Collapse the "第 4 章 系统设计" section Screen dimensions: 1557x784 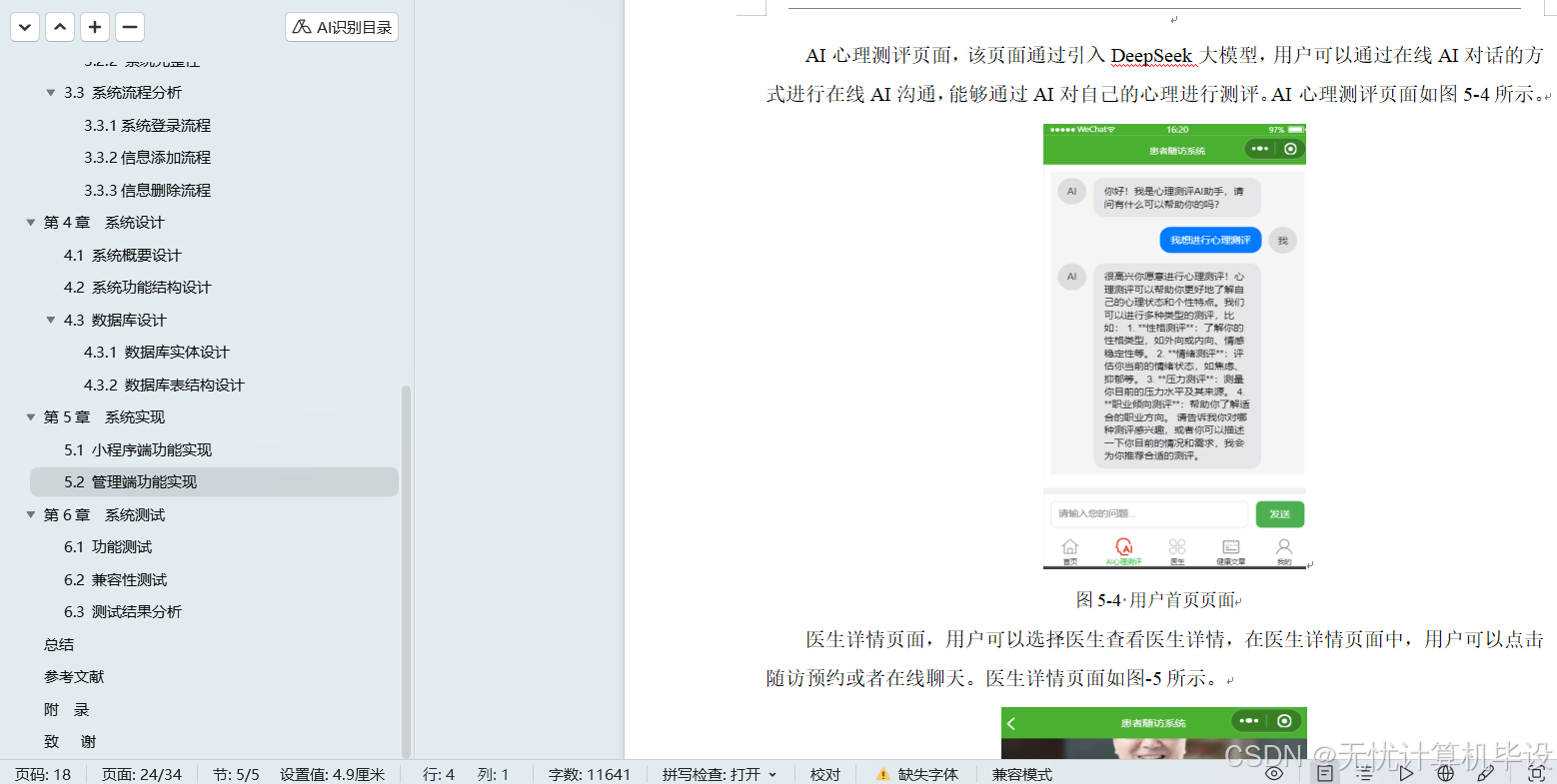click(31, 222)
